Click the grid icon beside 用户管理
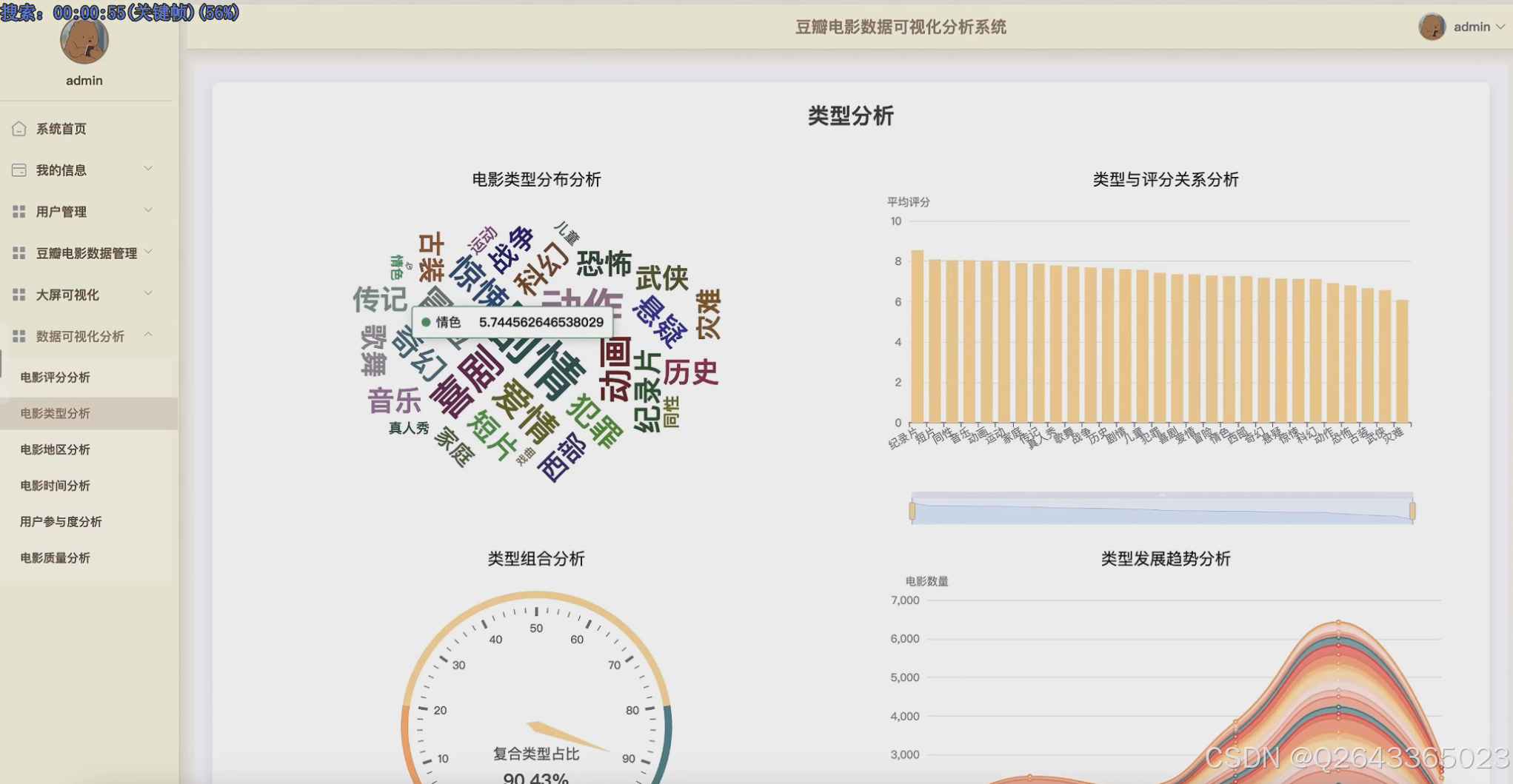The width and height of the screenshot is (1513, 784). pos(19,212)
